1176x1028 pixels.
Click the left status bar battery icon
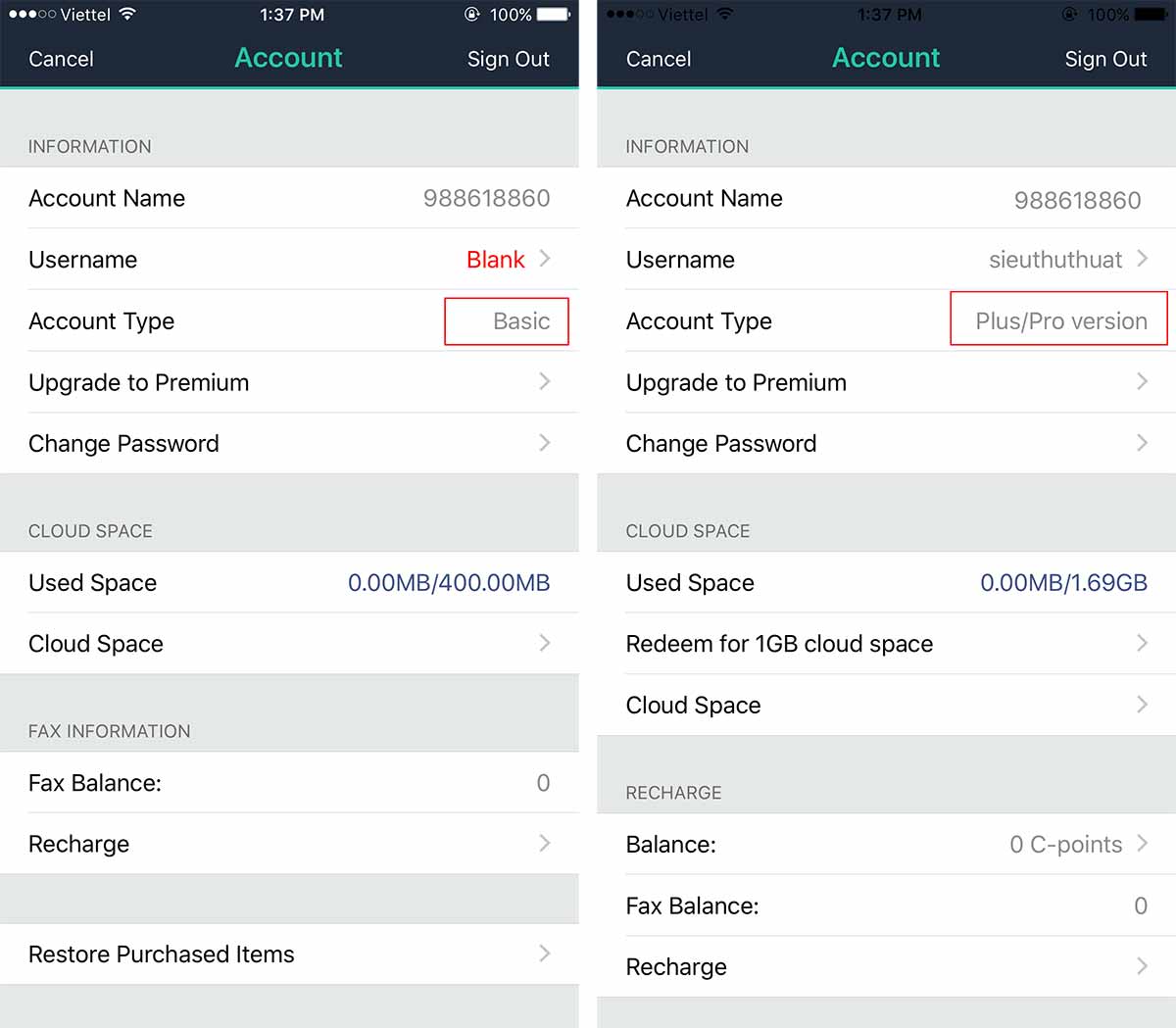[554, 15]
